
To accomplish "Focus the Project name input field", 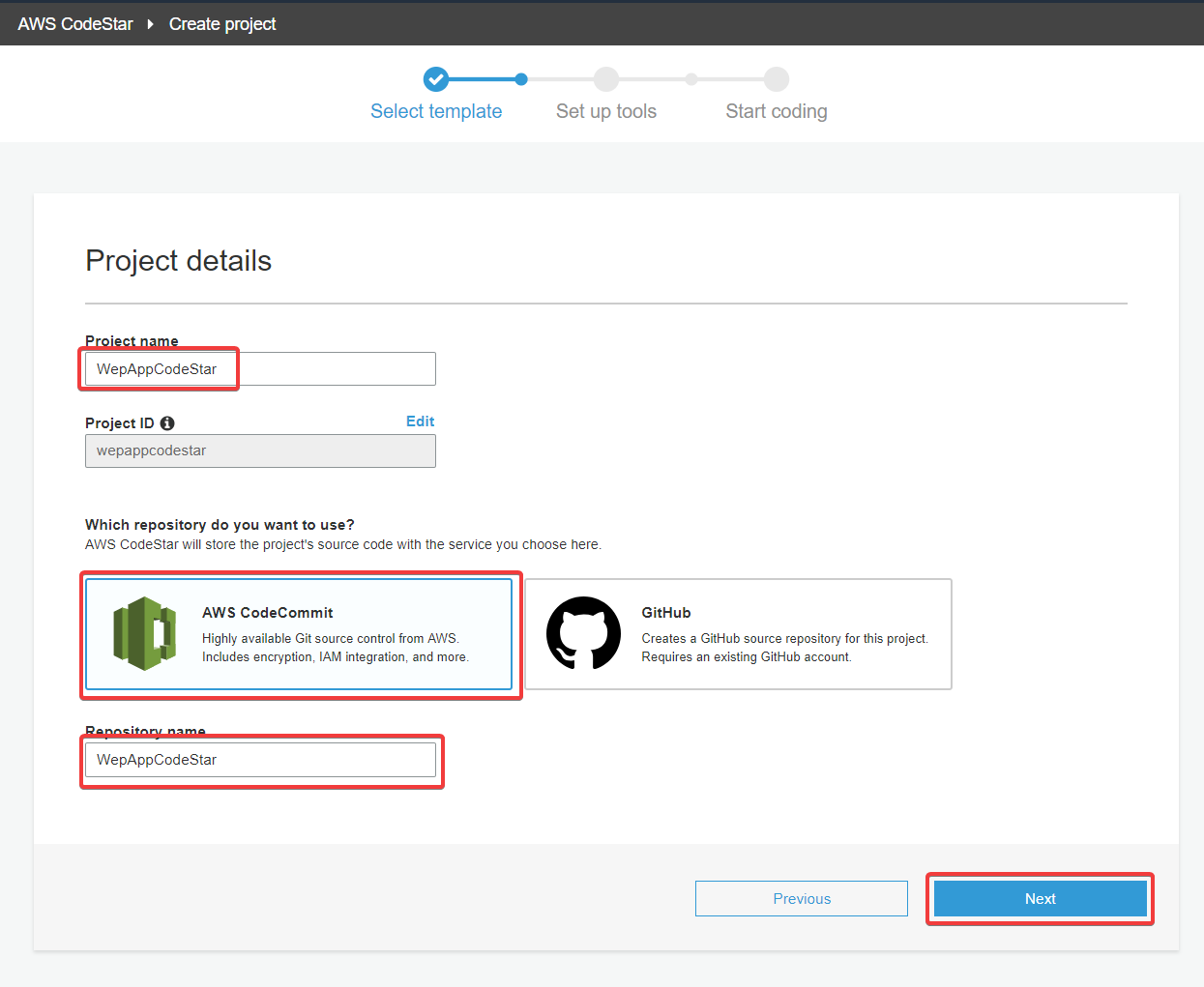I will pos(260,369).
